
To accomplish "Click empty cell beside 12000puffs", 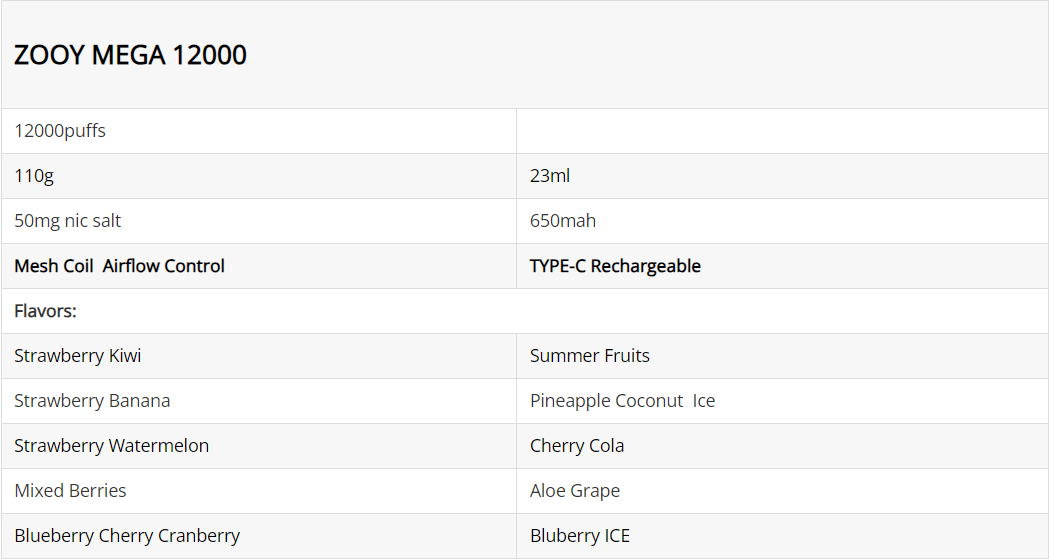I will tap(782, 131).
